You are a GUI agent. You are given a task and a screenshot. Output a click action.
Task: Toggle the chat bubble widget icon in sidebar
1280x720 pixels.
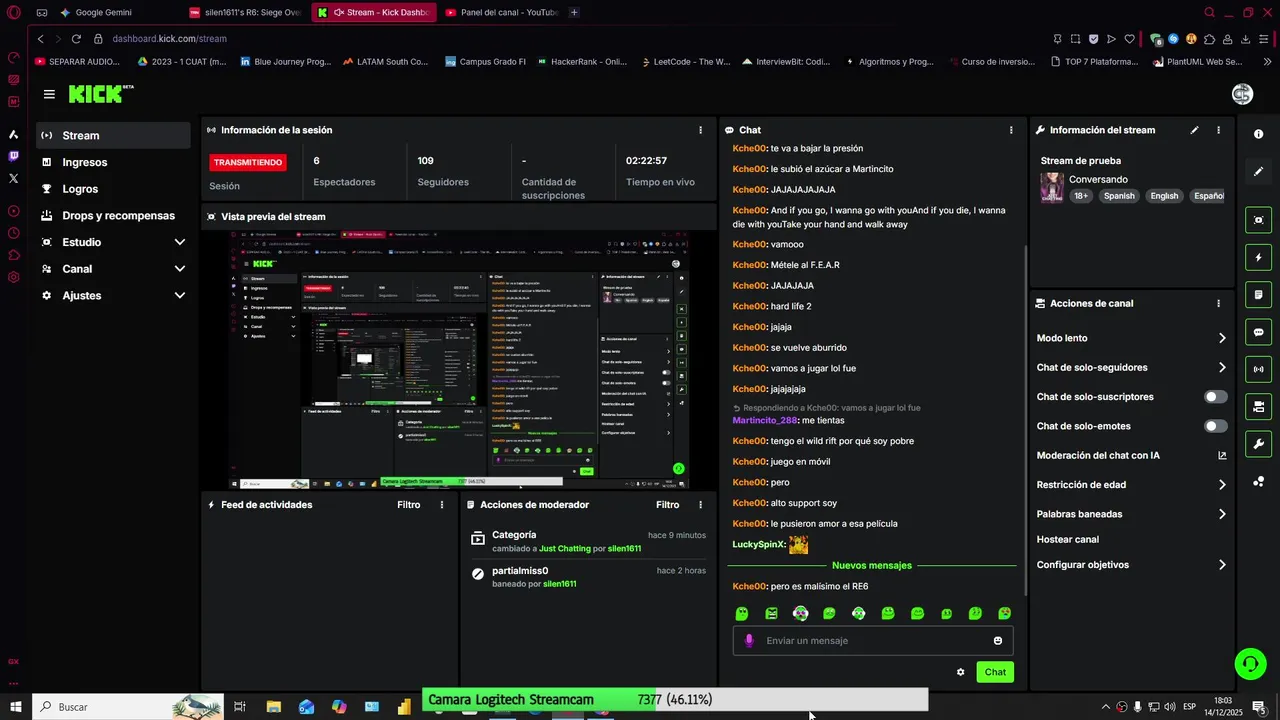click(x=1258, y=332)
